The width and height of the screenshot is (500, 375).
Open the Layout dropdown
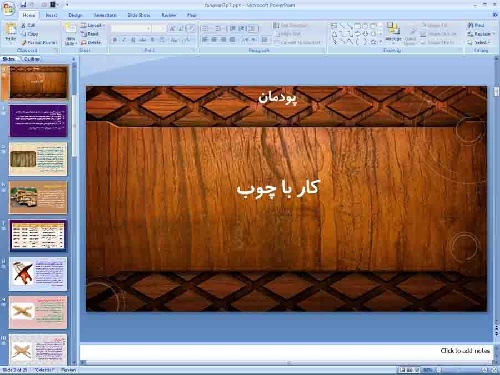click(x=93, y=25)
